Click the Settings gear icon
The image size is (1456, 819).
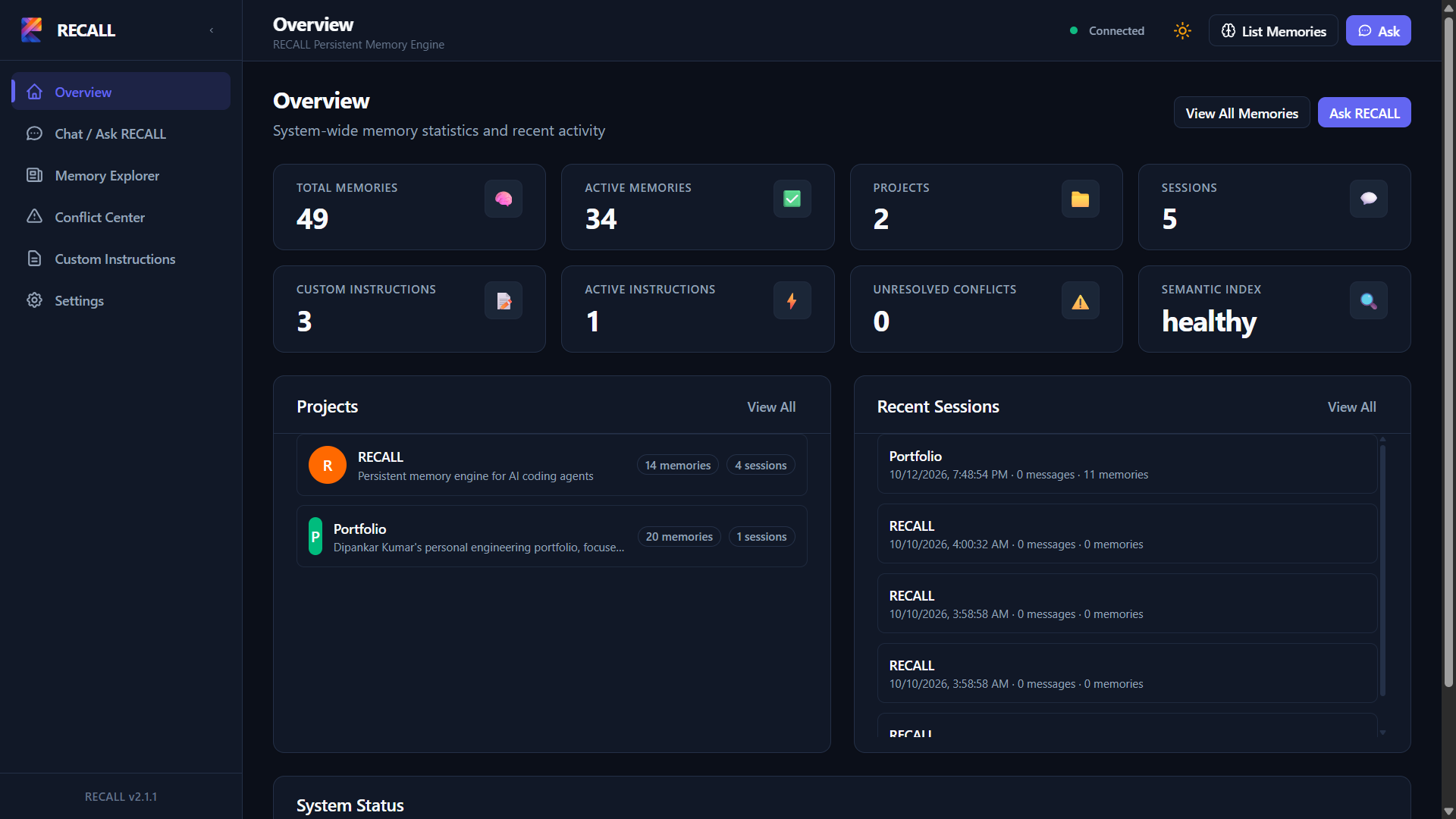(x=34, y=300)
